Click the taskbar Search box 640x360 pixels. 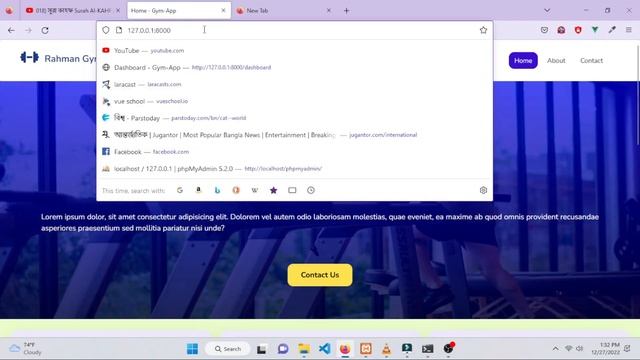228,349
